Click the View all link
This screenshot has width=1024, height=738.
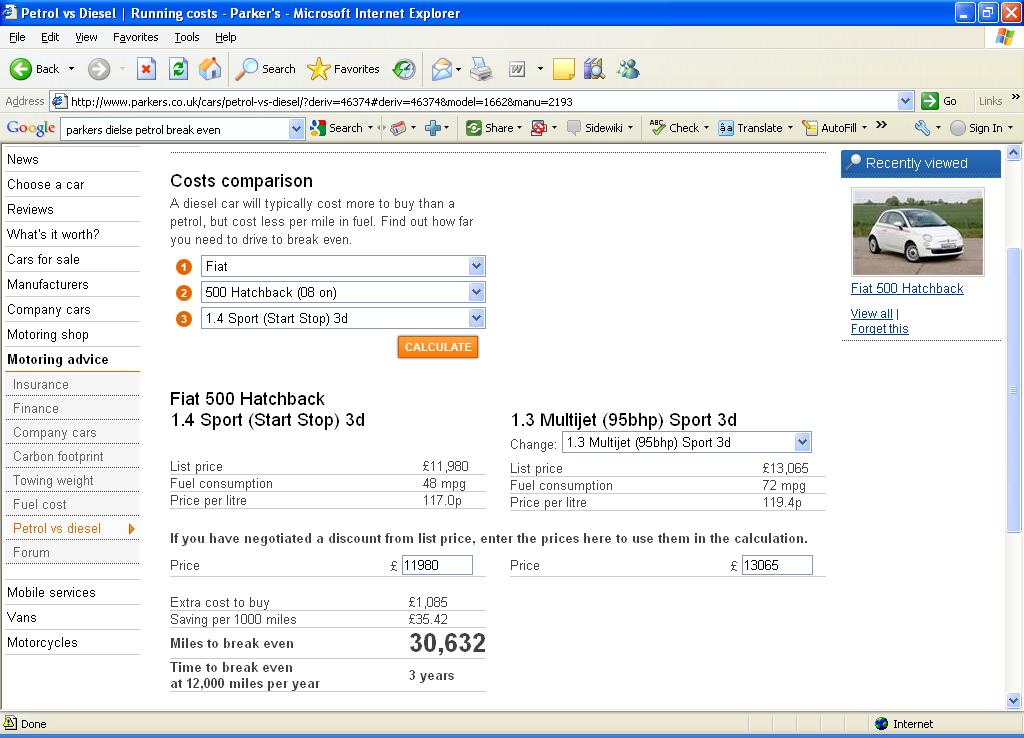871,313
